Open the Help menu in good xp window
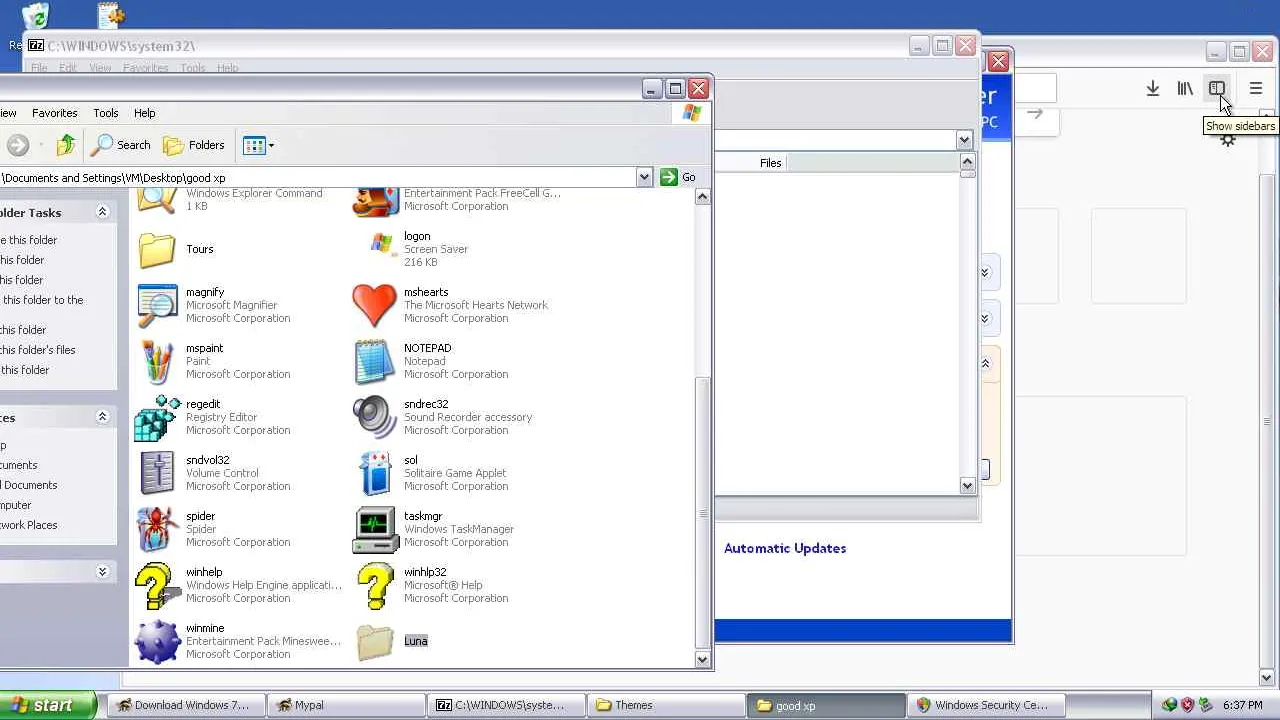This screenshot has width=1280, height=720. pos(144,113)
